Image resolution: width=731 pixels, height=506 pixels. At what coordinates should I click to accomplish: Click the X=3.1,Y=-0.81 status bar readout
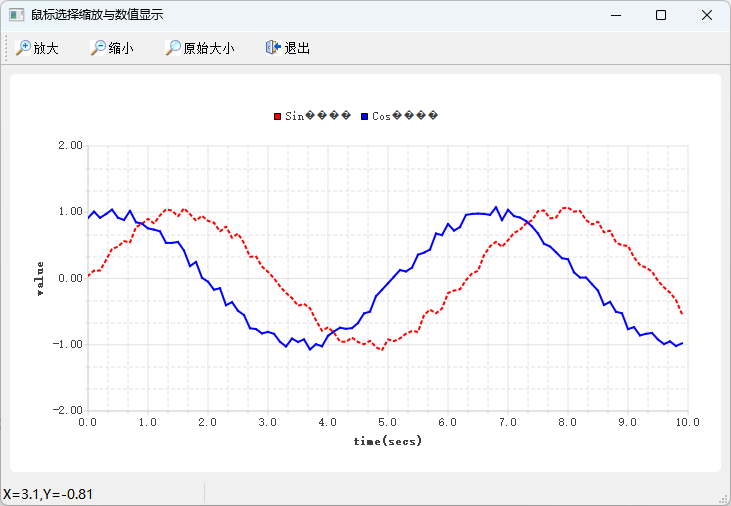click(48, 494)
